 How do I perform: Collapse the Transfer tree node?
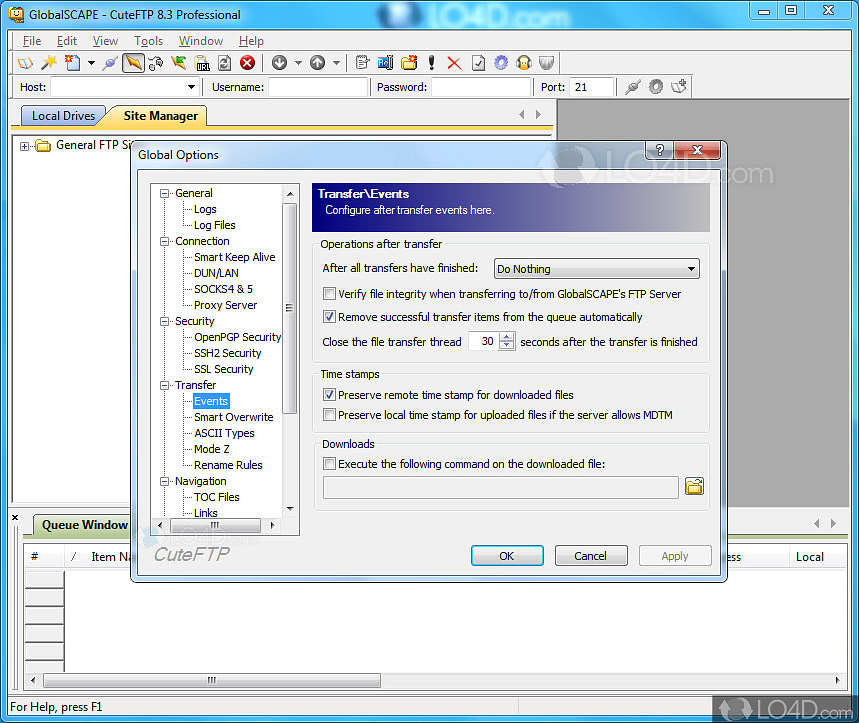pos(164,386)
